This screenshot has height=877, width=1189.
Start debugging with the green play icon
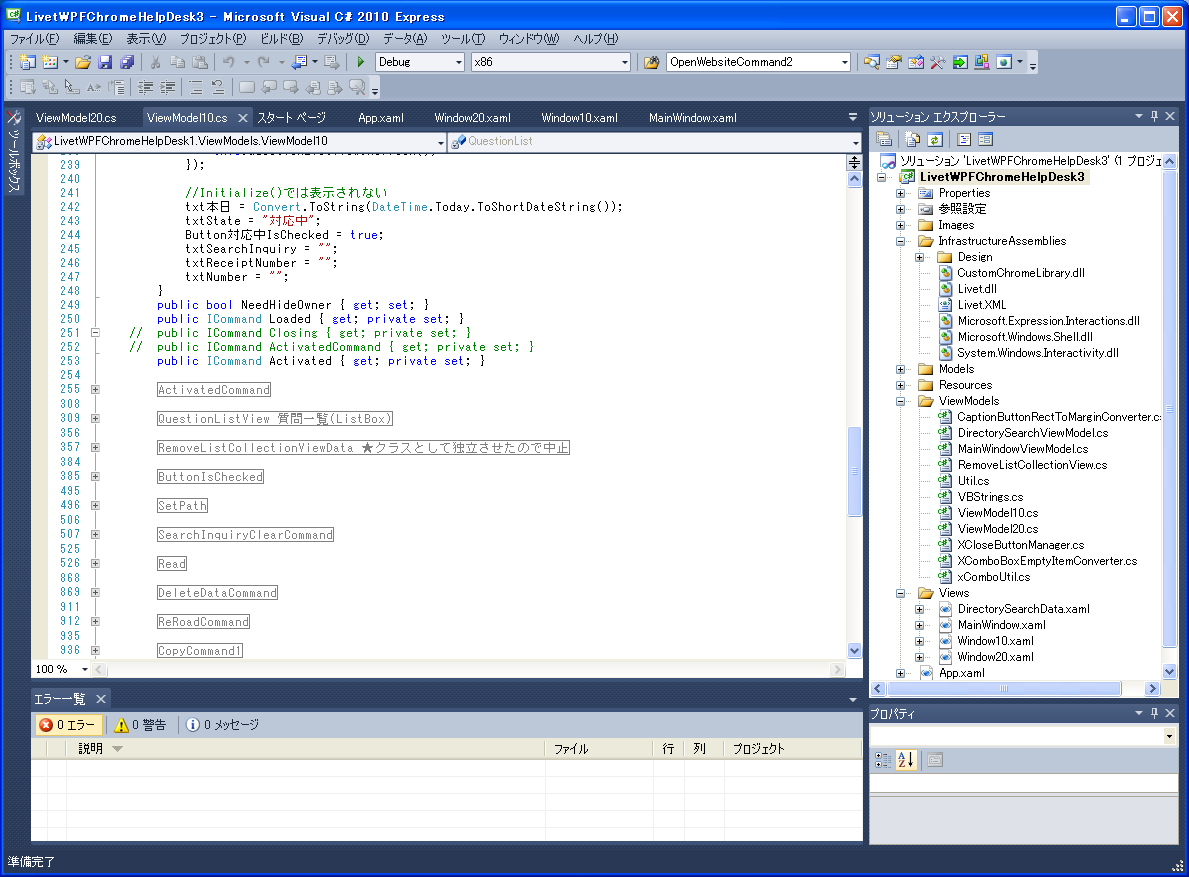click(361, 62)
